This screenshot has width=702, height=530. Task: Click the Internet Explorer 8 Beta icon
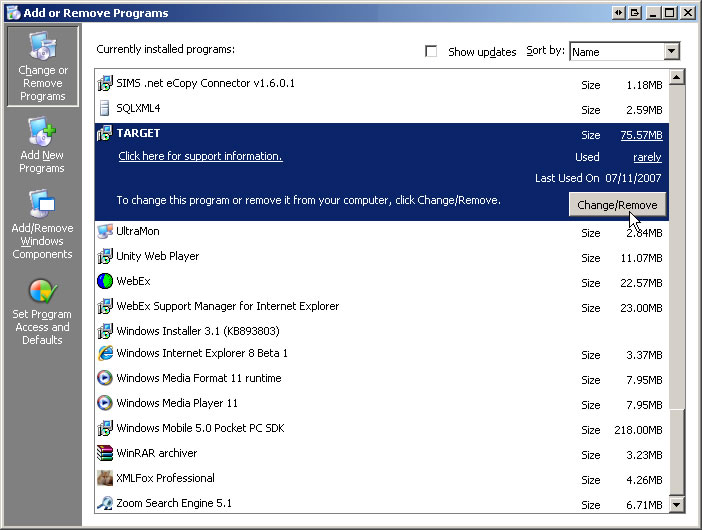point(105,354)
